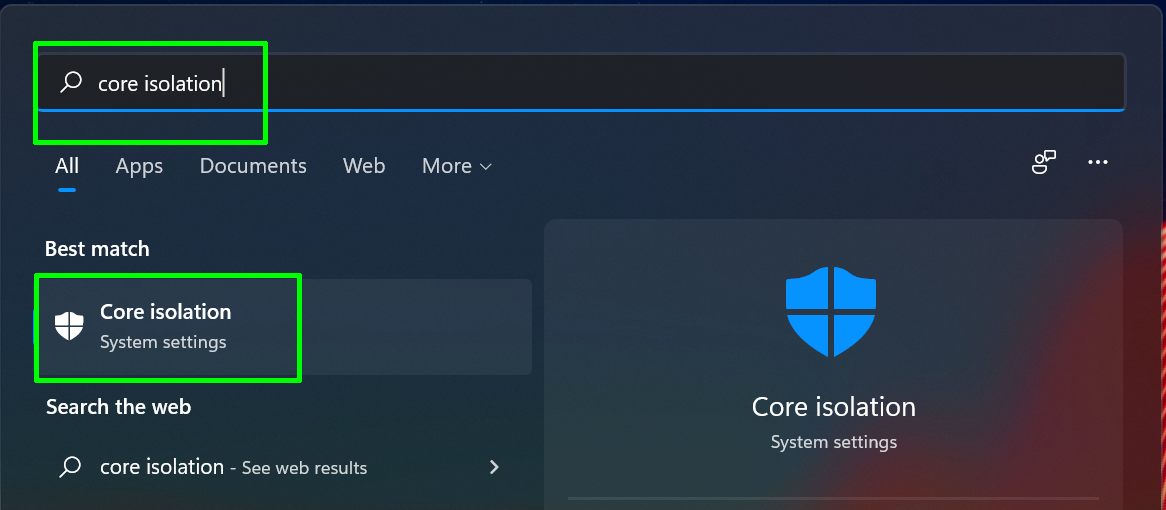The image size is (1166, 510).
Task: Click the shield icon beside Core isolation result
Action: pos(69,326)
